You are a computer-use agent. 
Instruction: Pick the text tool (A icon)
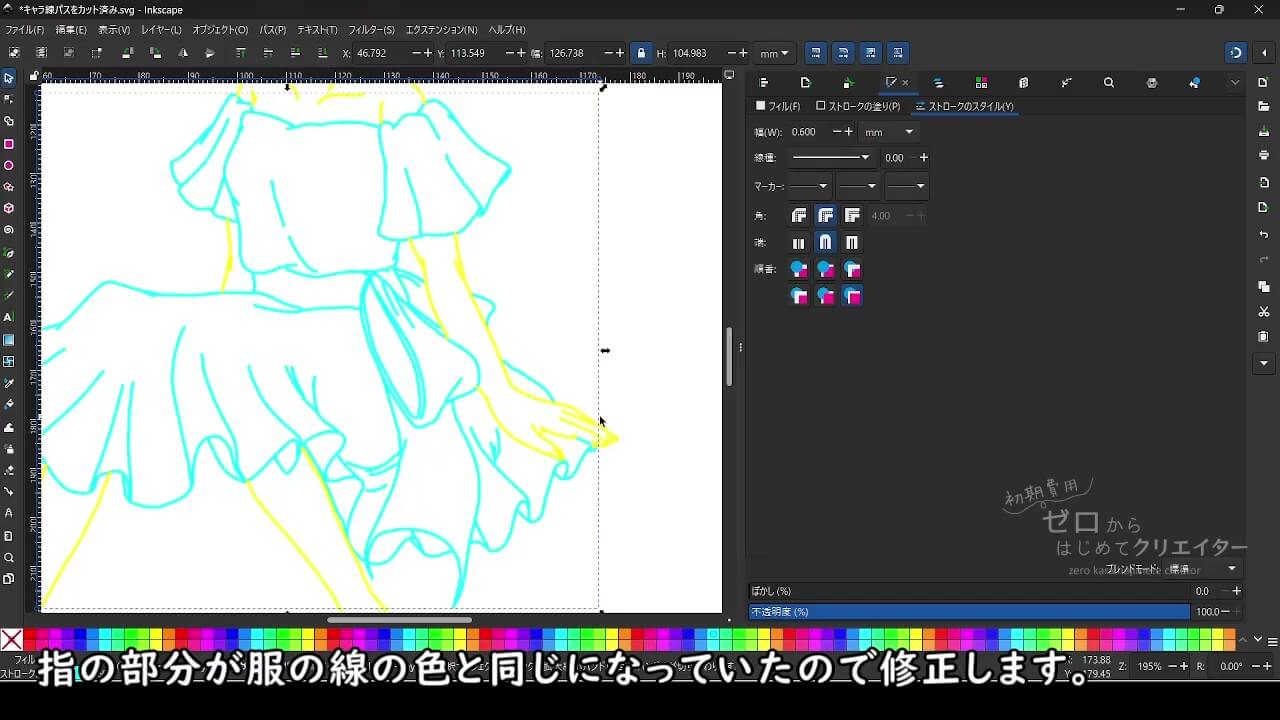(x=9, y=317)
